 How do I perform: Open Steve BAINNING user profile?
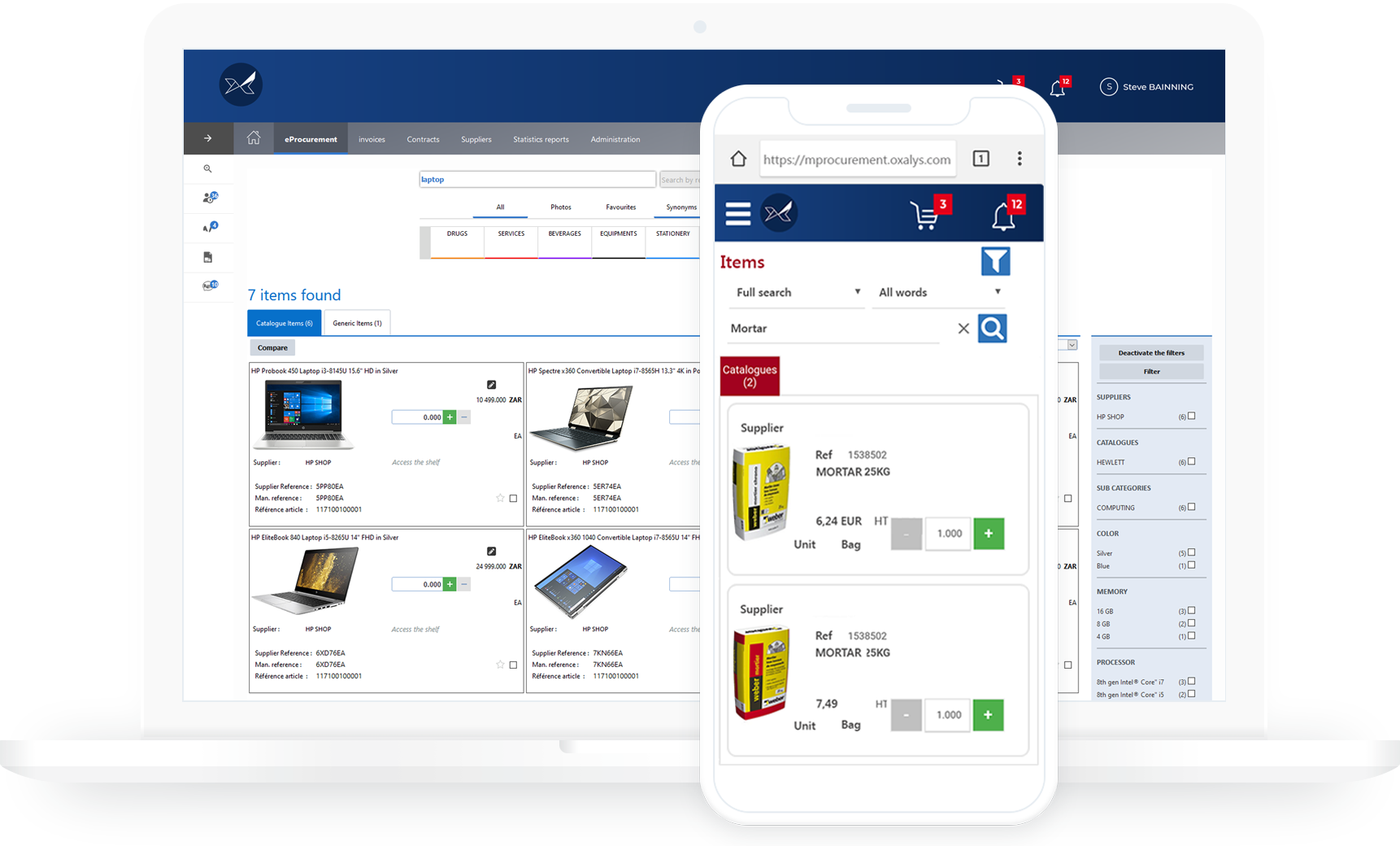click(x=1146, y=87)
